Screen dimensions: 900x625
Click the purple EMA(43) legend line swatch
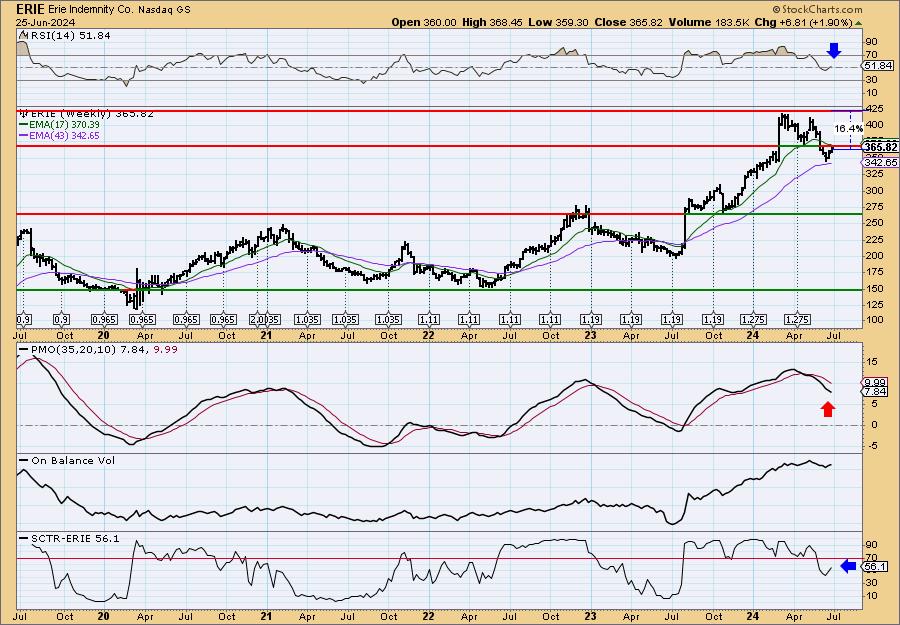pos(24,135)
